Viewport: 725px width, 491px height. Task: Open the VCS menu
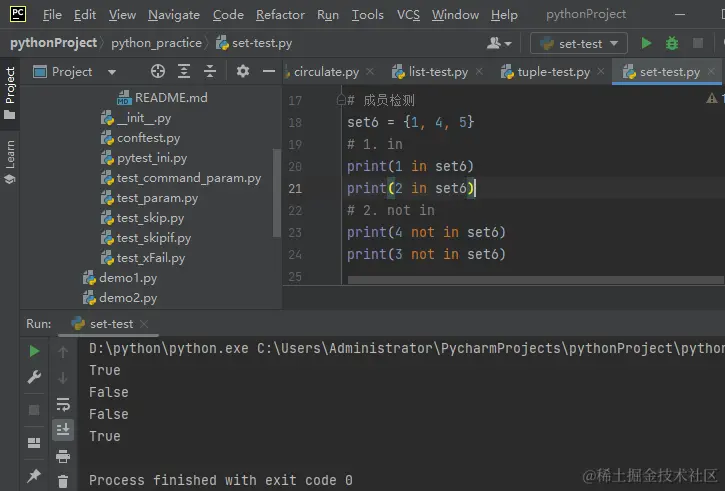pos(408,15)
